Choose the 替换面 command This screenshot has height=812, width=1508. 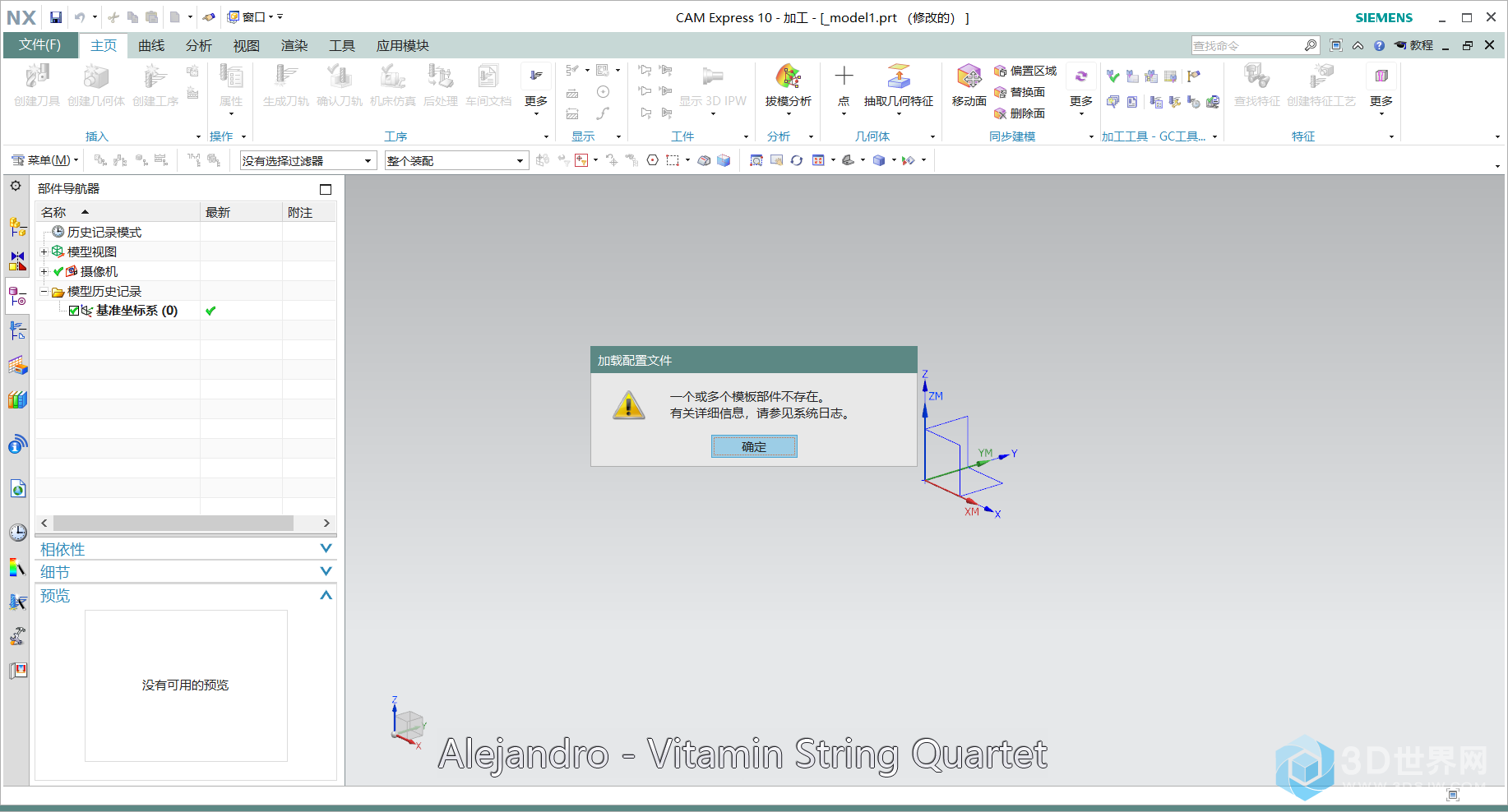pyautogui.click(x=1020, y=92)
